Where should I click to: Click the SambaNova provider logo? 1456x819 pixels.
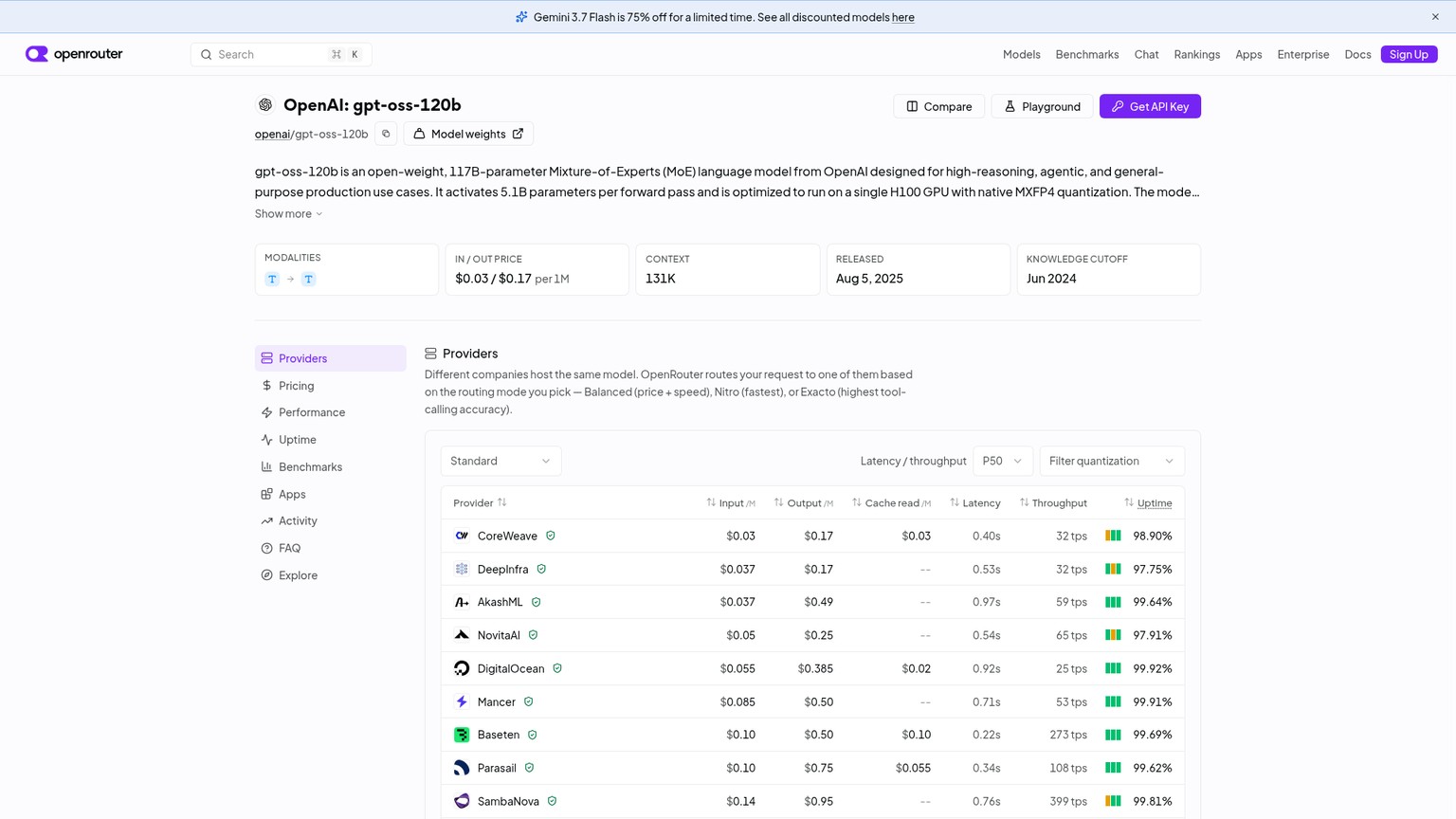point(462,801)
